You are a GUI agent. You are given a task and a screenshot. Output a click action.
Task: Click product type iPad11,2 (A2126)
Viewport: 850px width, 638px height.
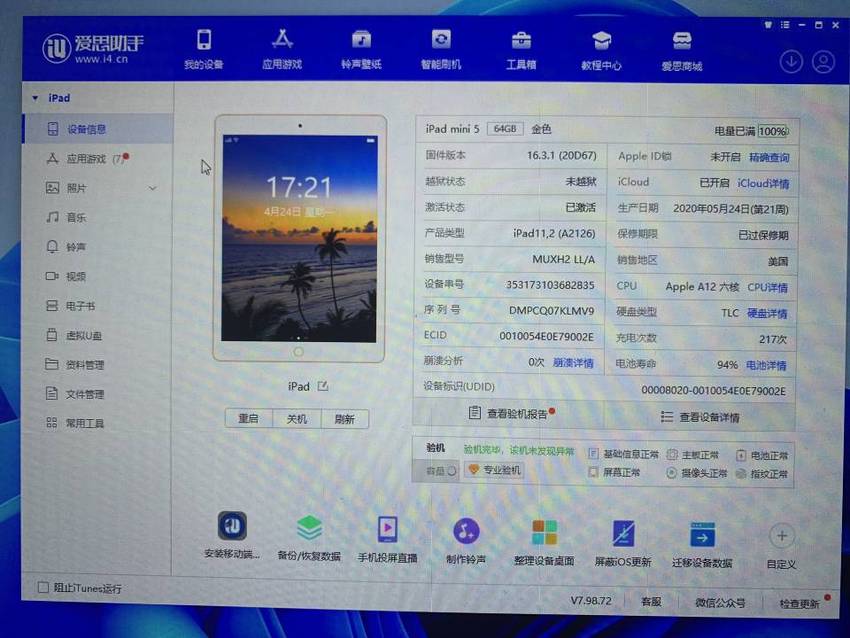pos(554,233)
